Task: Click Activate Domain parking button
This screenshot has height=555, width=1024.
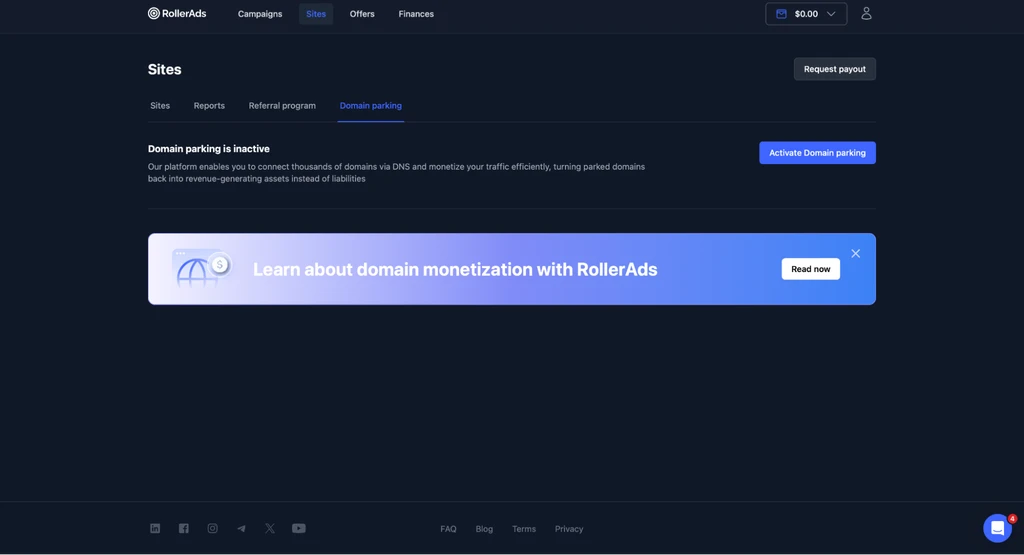Action: [x=817, y=153]
